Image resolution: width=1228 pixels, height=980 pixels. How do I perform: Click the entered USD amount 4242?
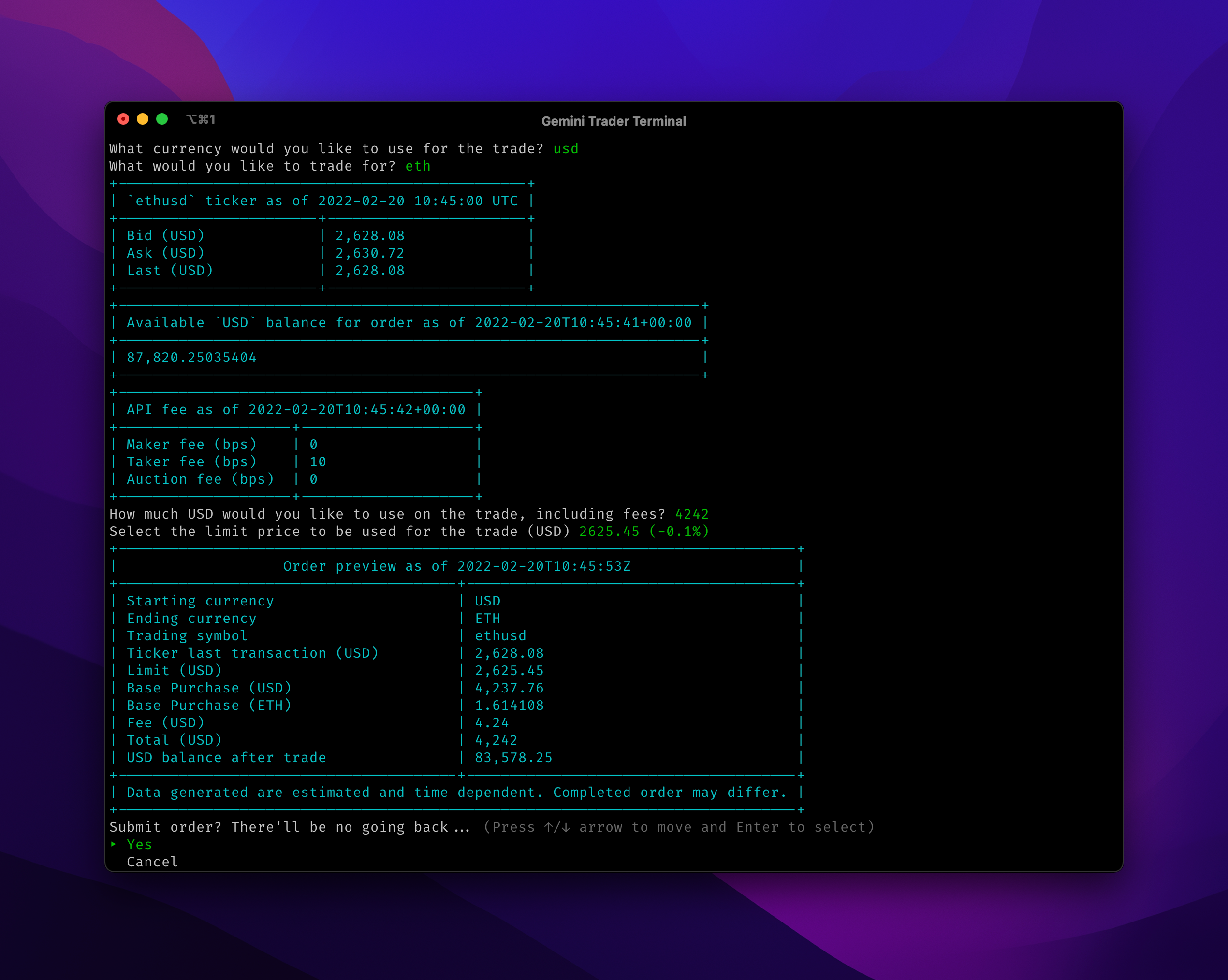click(x=691, y=514)
